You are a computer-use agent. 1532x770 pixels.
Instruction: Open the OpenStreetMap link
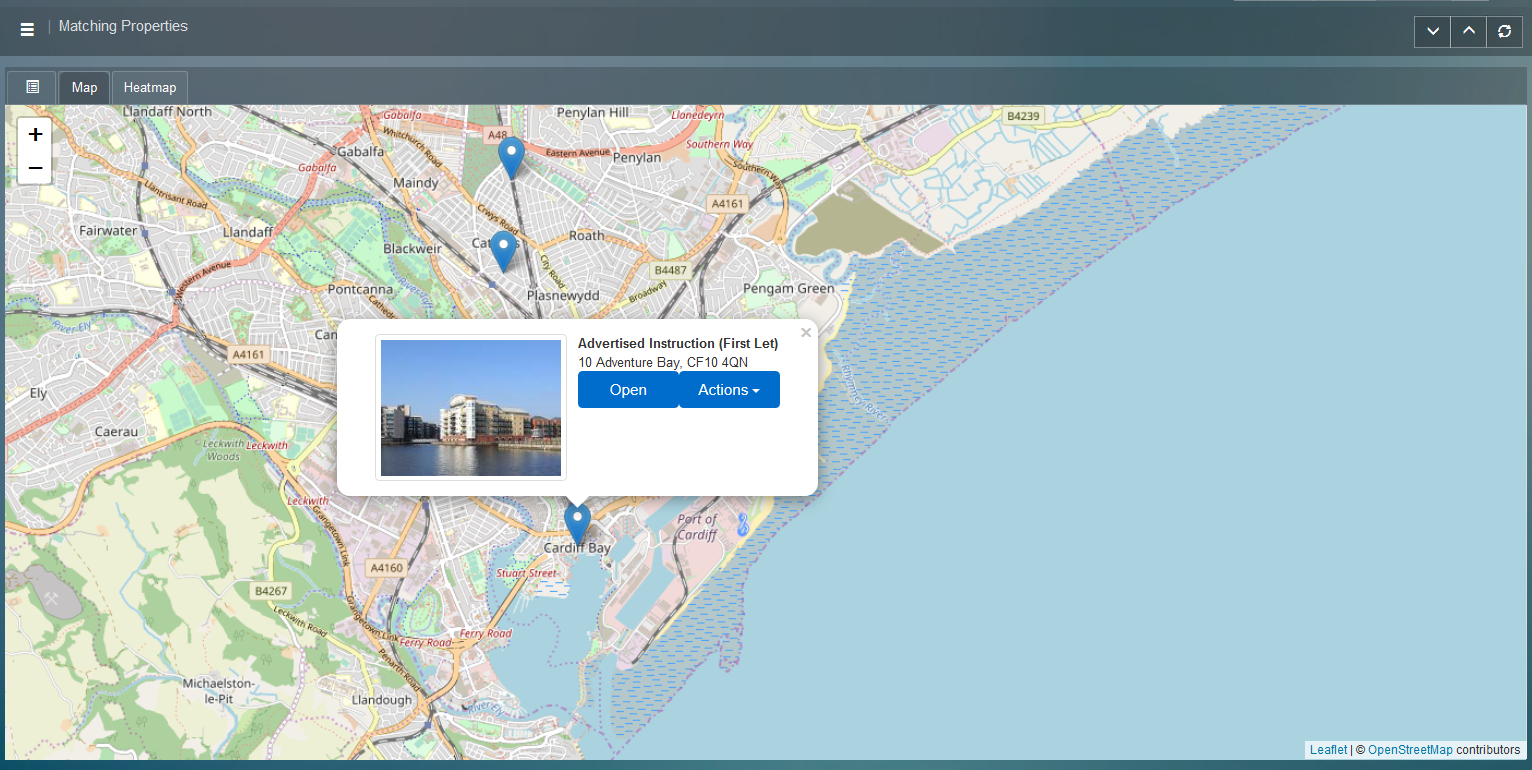pos(1410,750)
